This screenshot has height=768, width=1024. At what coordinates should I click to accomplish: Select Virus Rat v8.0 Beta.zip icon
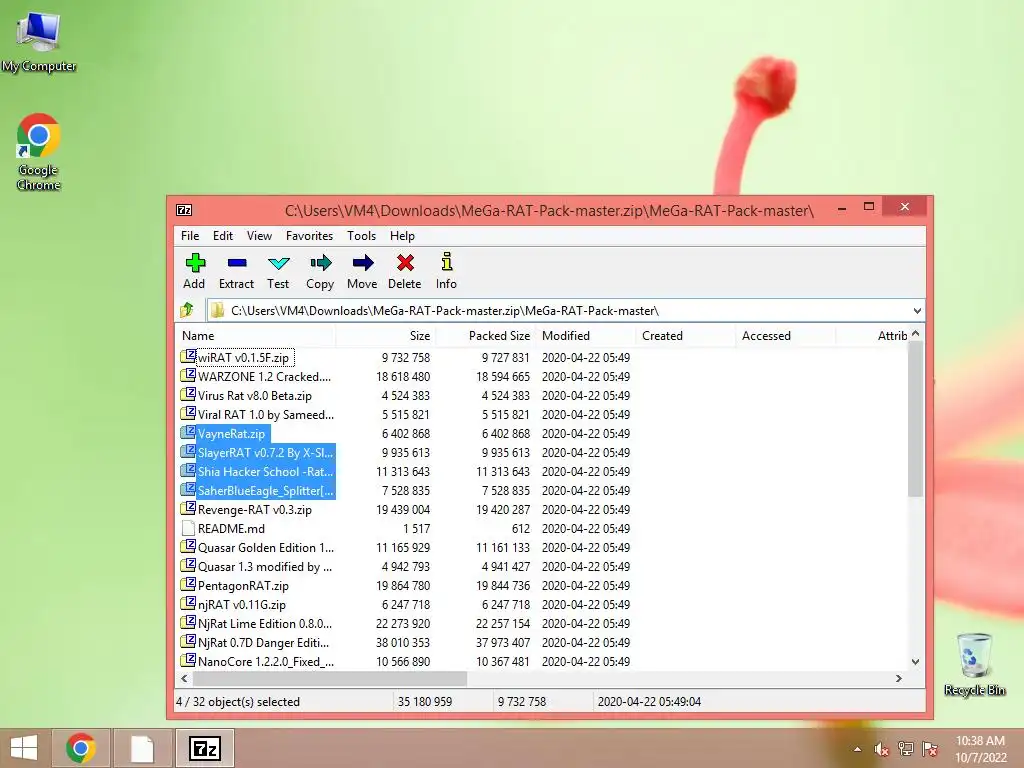[188, 394]
